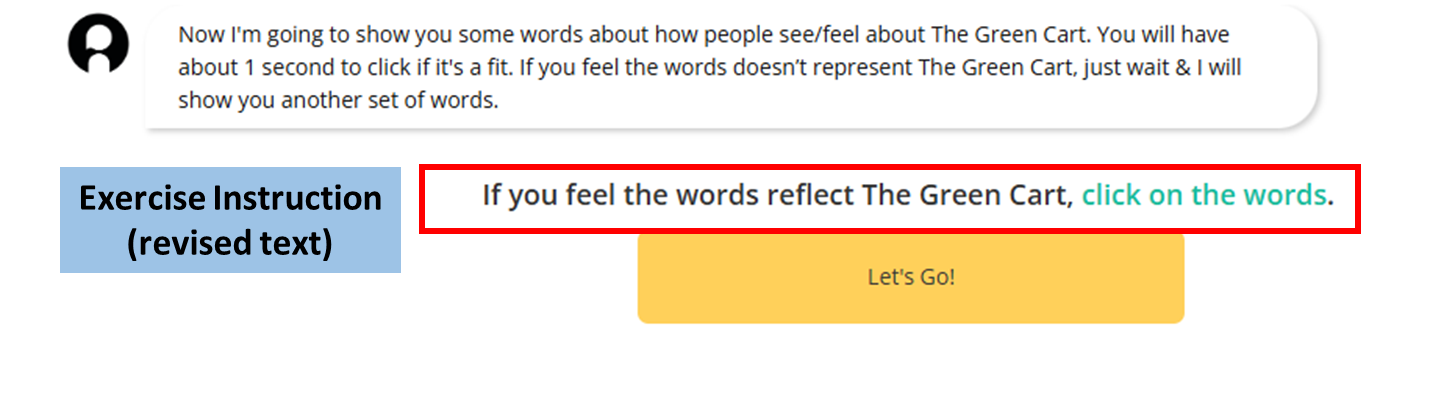1451x417 pixels.
Task: Click the user avatar icon
Action: coord(98,46)
